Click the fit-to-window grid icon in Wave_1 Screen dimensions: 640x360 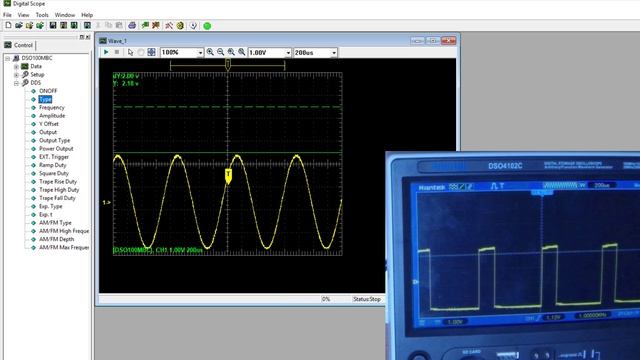151,52
